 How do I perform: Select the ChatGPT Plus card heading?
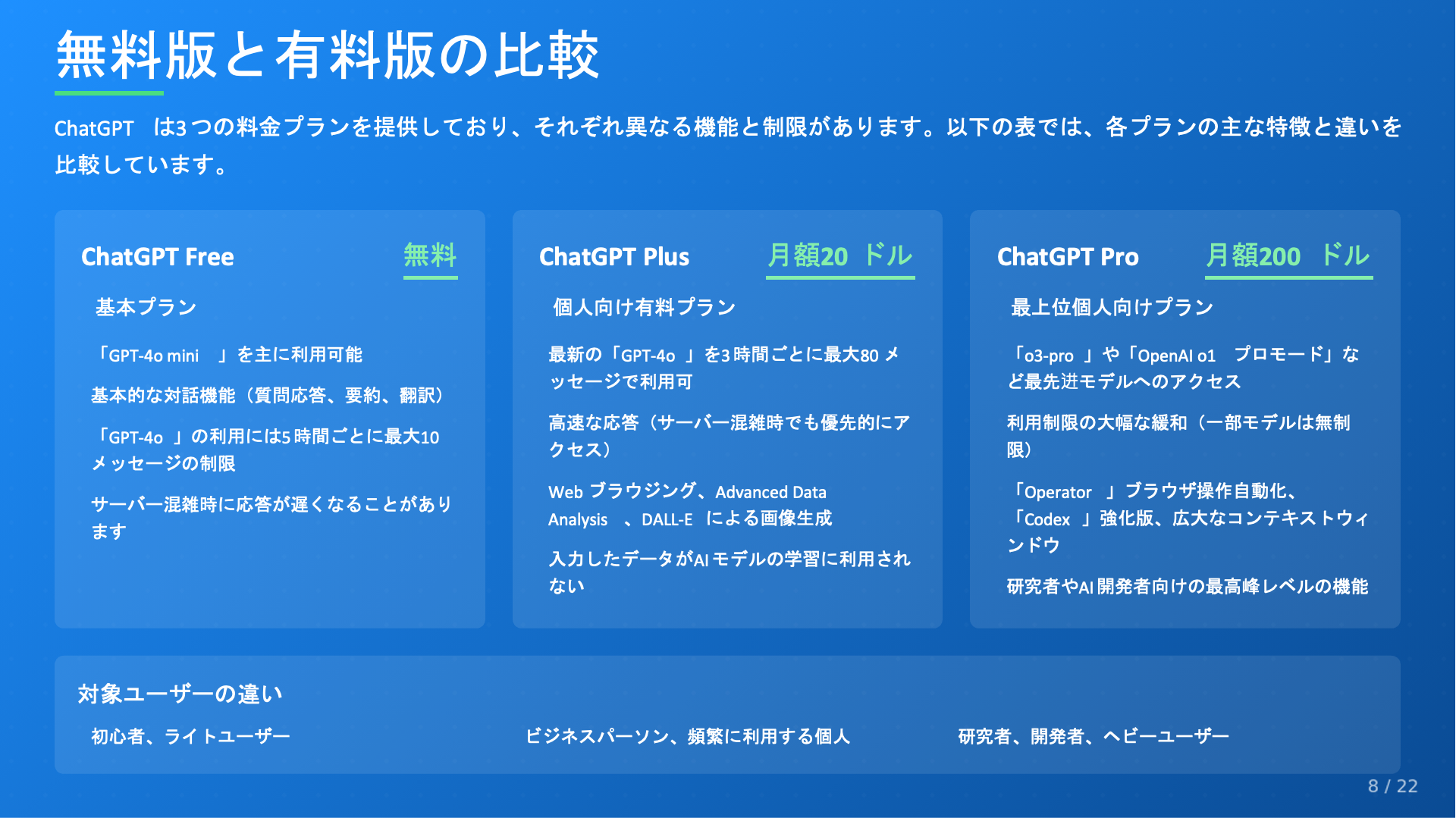point(614,257)
